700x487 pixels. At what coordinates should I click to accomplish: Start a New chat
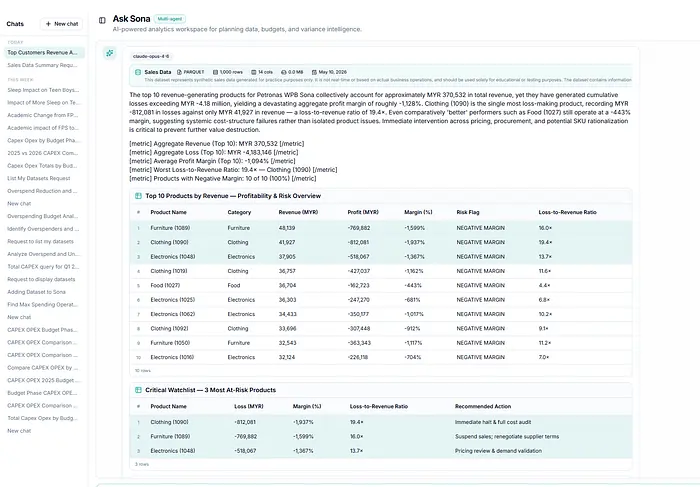pyautogui.click(x=62, y=24)
